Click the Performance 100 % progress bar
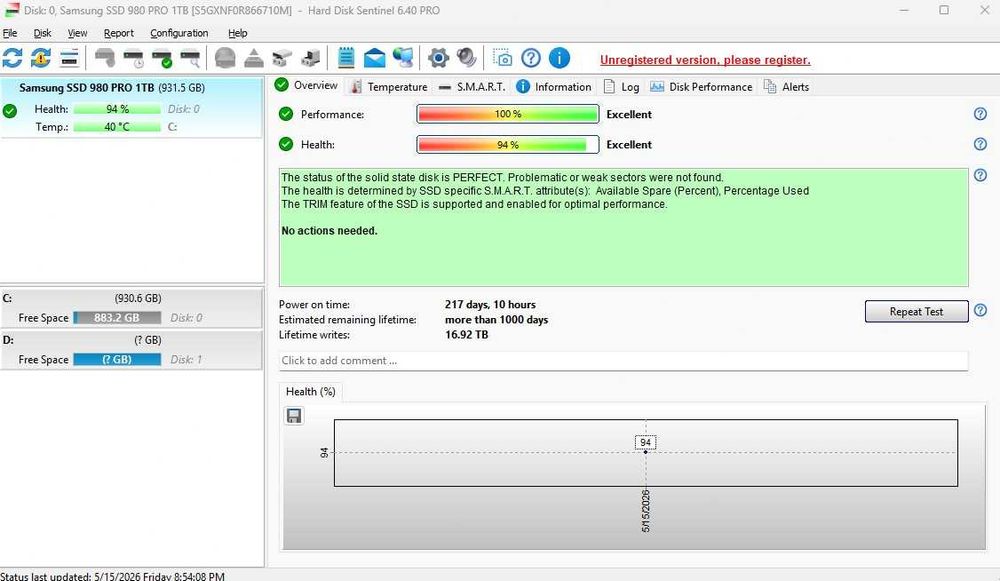This screenshot has width=1000, height=581. [x=508, y=114]
